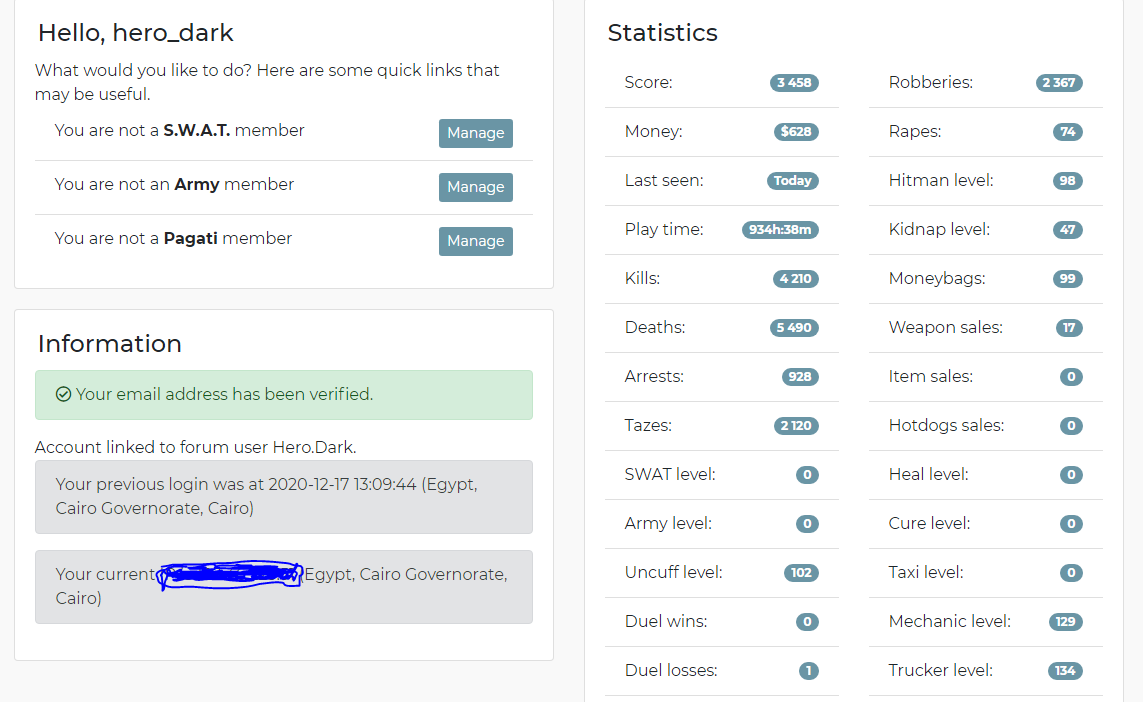Click the Last seen 'Today' badge

[793, 181]
